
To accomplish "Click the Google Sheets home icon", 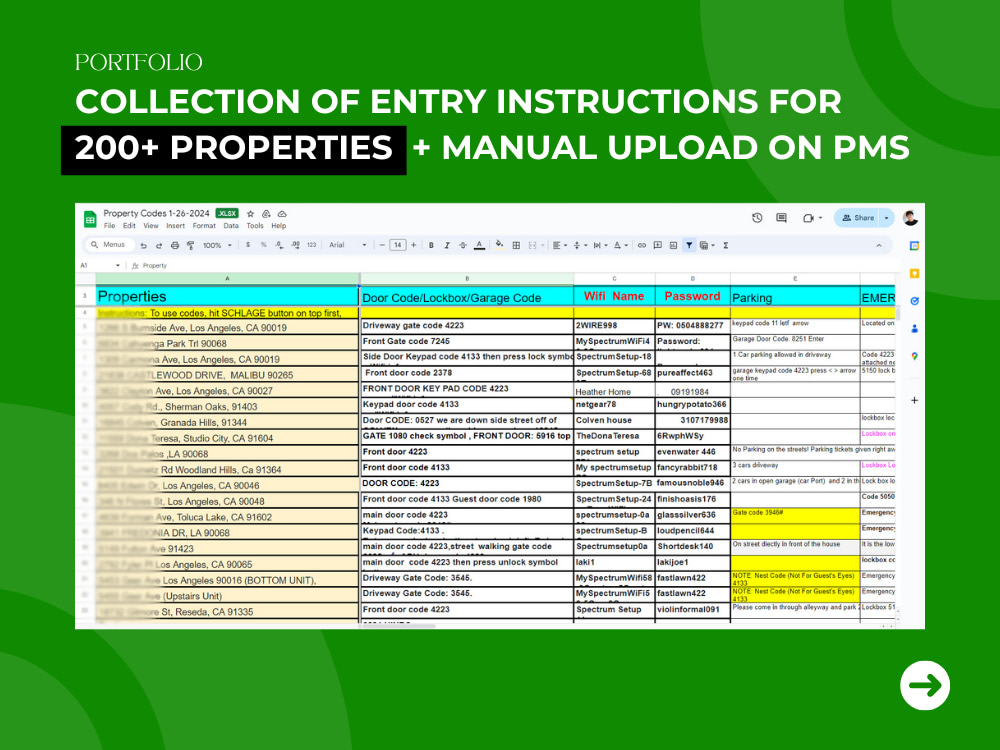I will (x=90, y=219).
